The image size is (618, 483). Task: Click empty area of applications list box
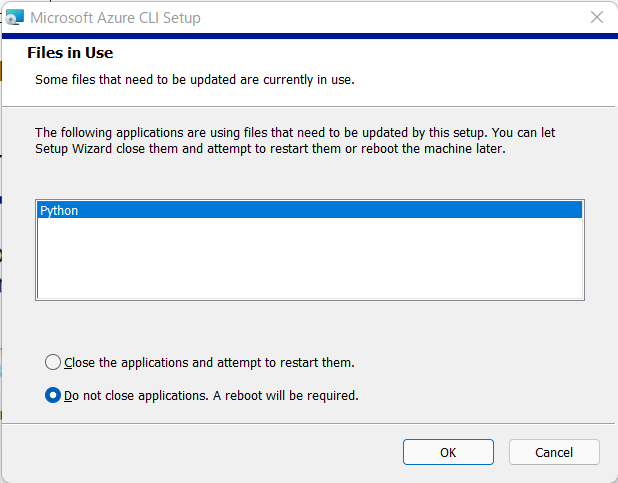[310, 260]
